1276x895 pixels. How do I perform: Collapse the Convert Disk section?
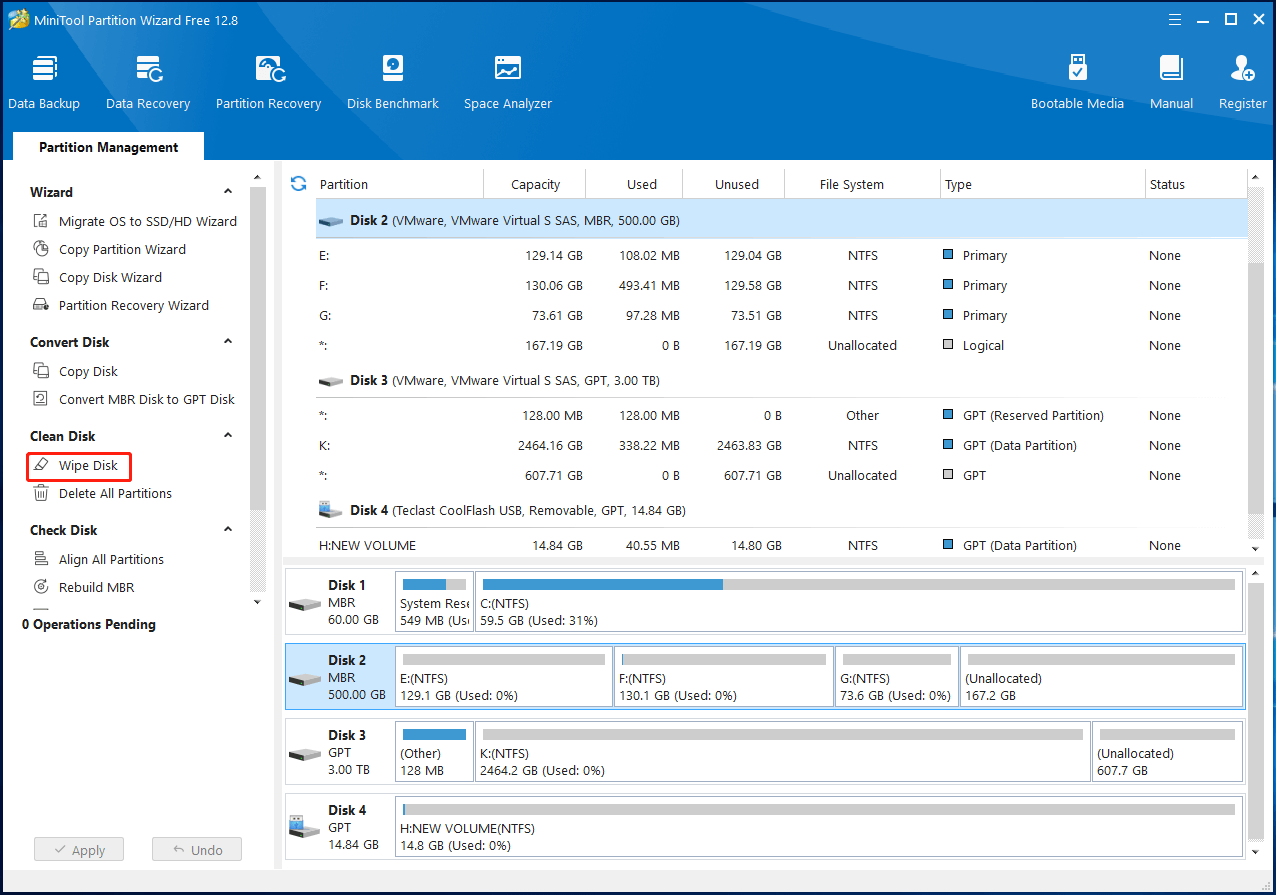click(228, 342)
